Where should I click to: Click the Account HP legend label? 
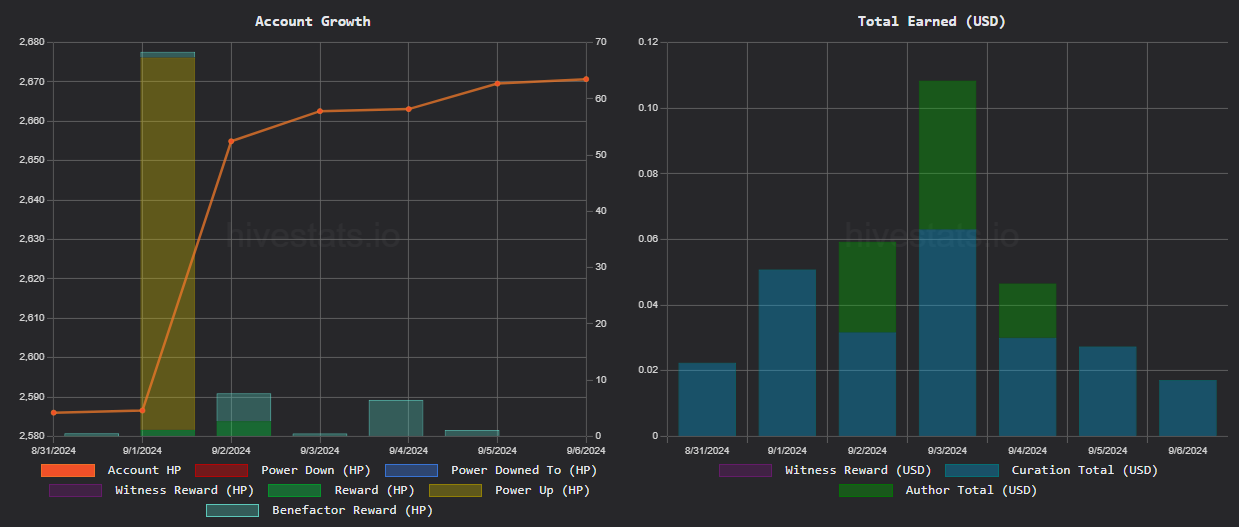click(x=144, y=470)
